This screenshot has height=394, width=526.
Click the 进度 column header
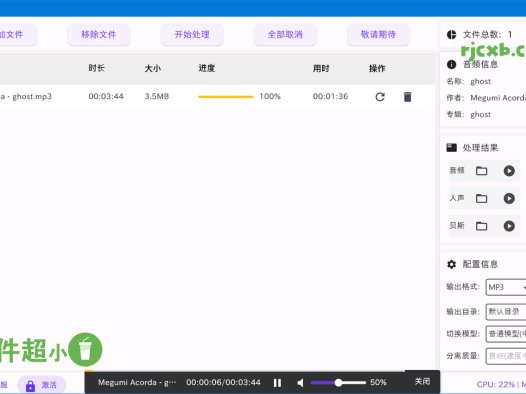pyautogui.click(x=207, y=68)
